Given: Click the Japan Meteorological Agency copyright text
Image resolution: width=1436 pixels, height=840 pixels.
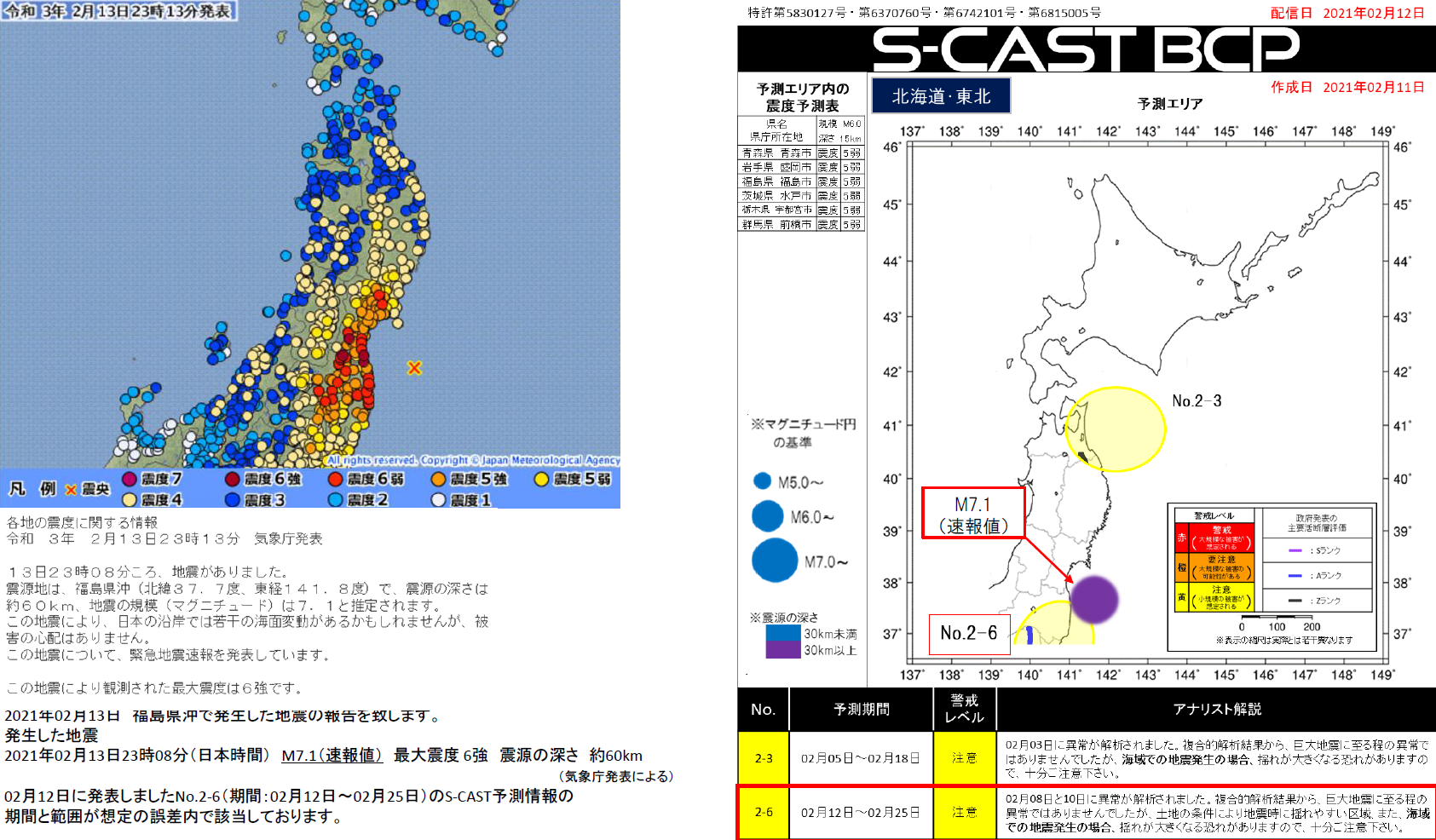Looking at the screenshot, I should [473, 460].
